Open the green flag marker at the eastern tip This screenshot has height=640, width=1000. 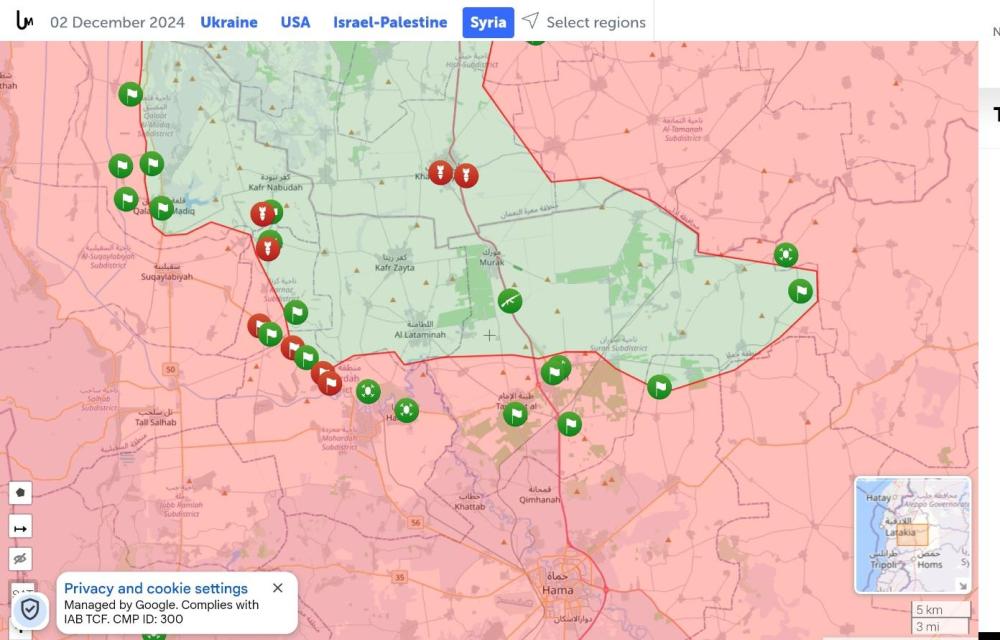pyautogui.click(x=800, y=291)
